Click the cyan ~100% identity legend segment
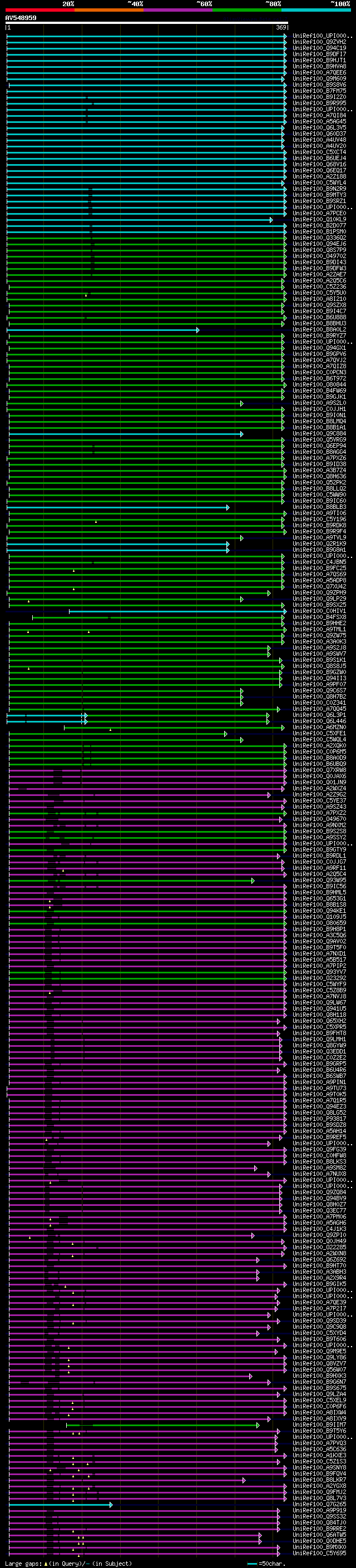 click(x=316, y=10)
